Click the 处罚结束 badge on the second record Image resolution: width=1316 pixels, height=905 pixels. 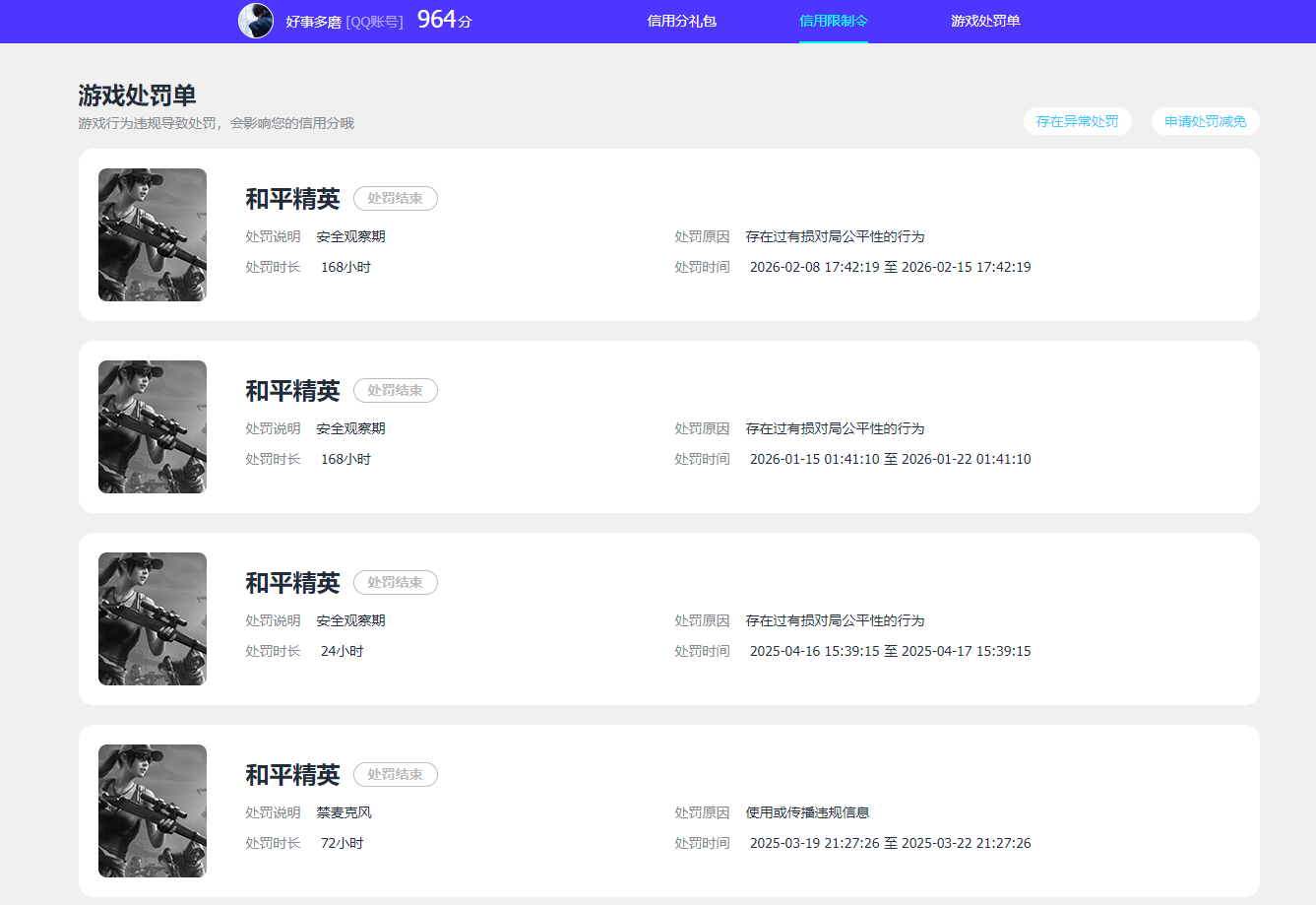pyautogui.click(x=395, y=390)
